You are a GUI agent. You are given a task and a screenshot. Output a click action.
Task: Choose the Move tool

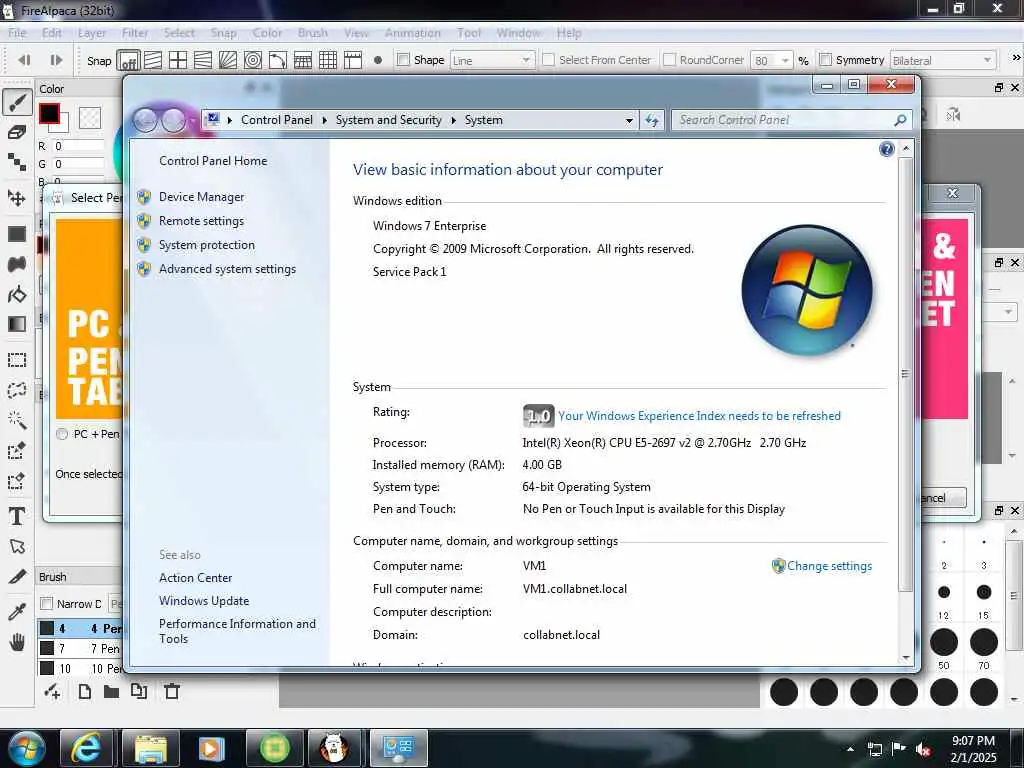click(x=17, y=198)
